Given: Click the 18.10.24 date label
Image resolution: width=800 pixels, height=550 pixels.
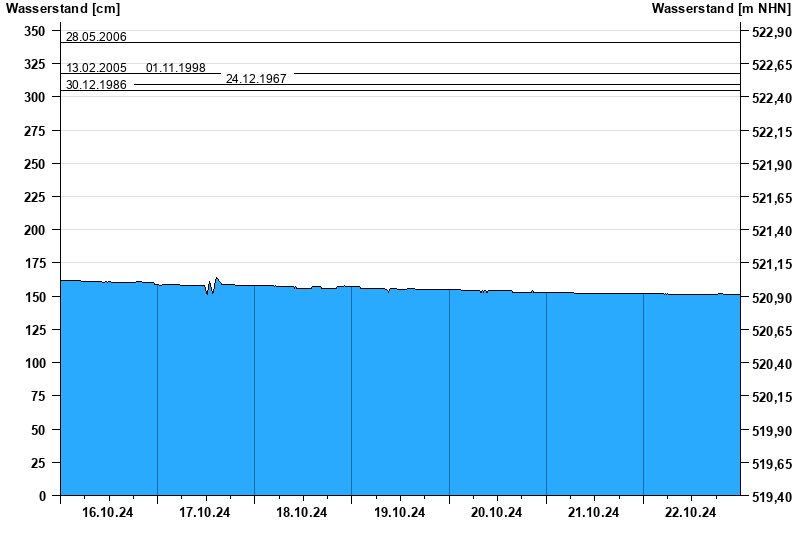Looking at the screenshot, I should click(302, 513).
